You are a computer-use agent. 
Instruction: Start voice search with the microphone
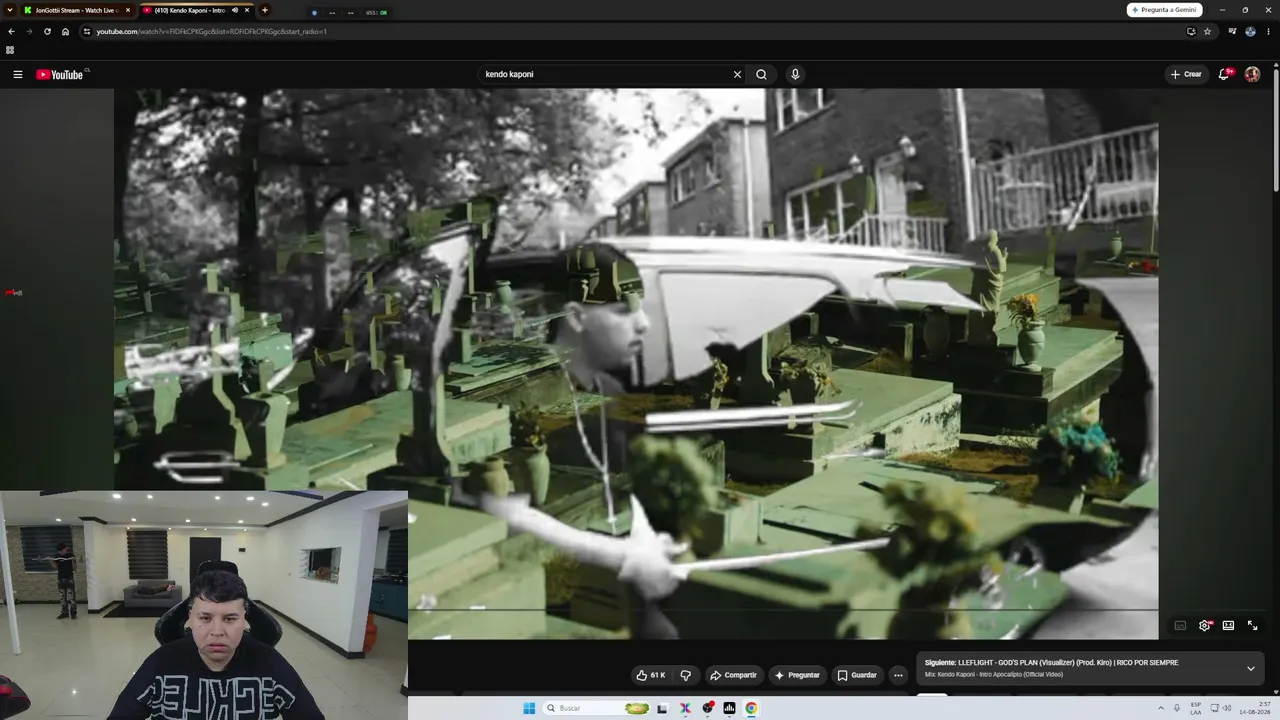[x=795, y=74]
